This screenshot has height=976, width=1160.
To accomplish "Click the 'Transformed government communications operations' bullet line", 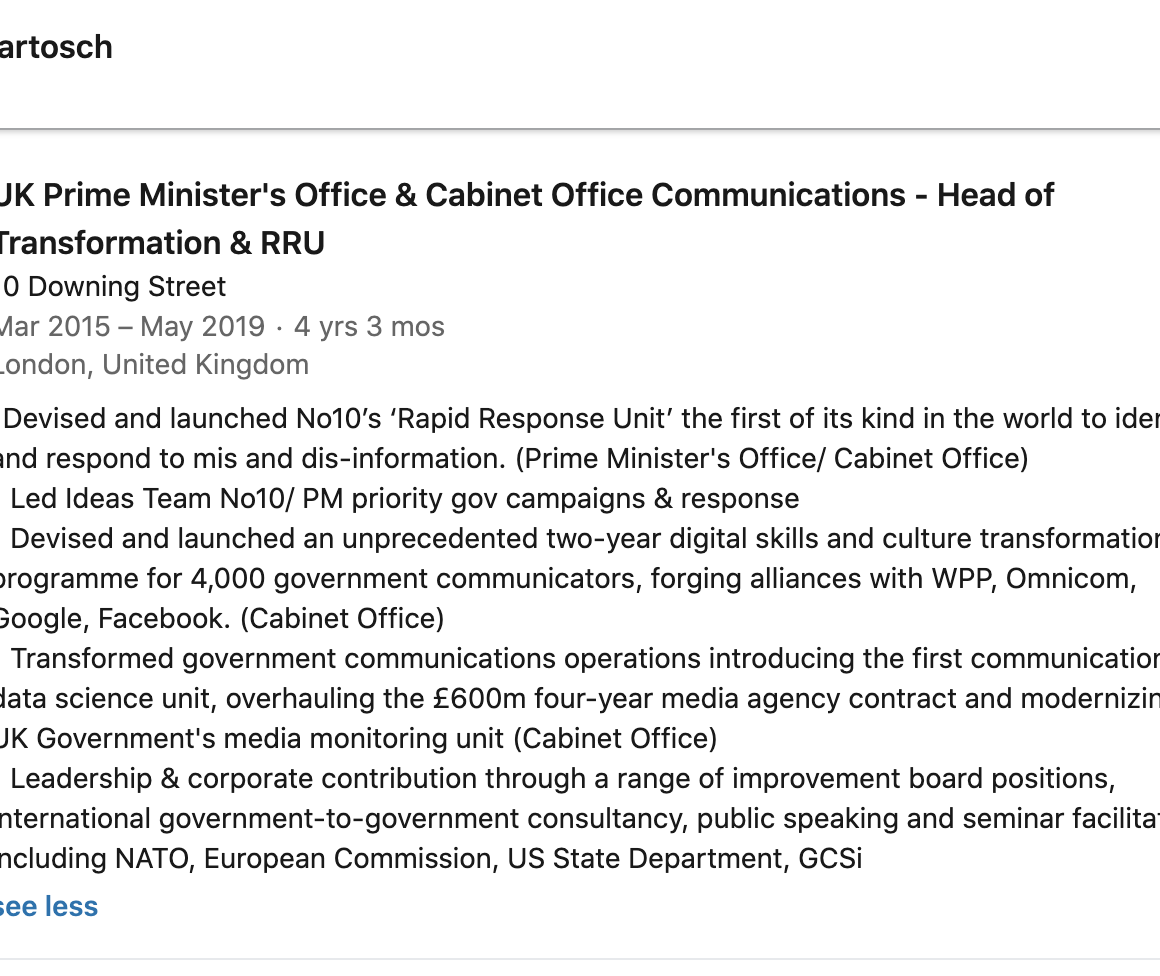I will coord(580,658).
